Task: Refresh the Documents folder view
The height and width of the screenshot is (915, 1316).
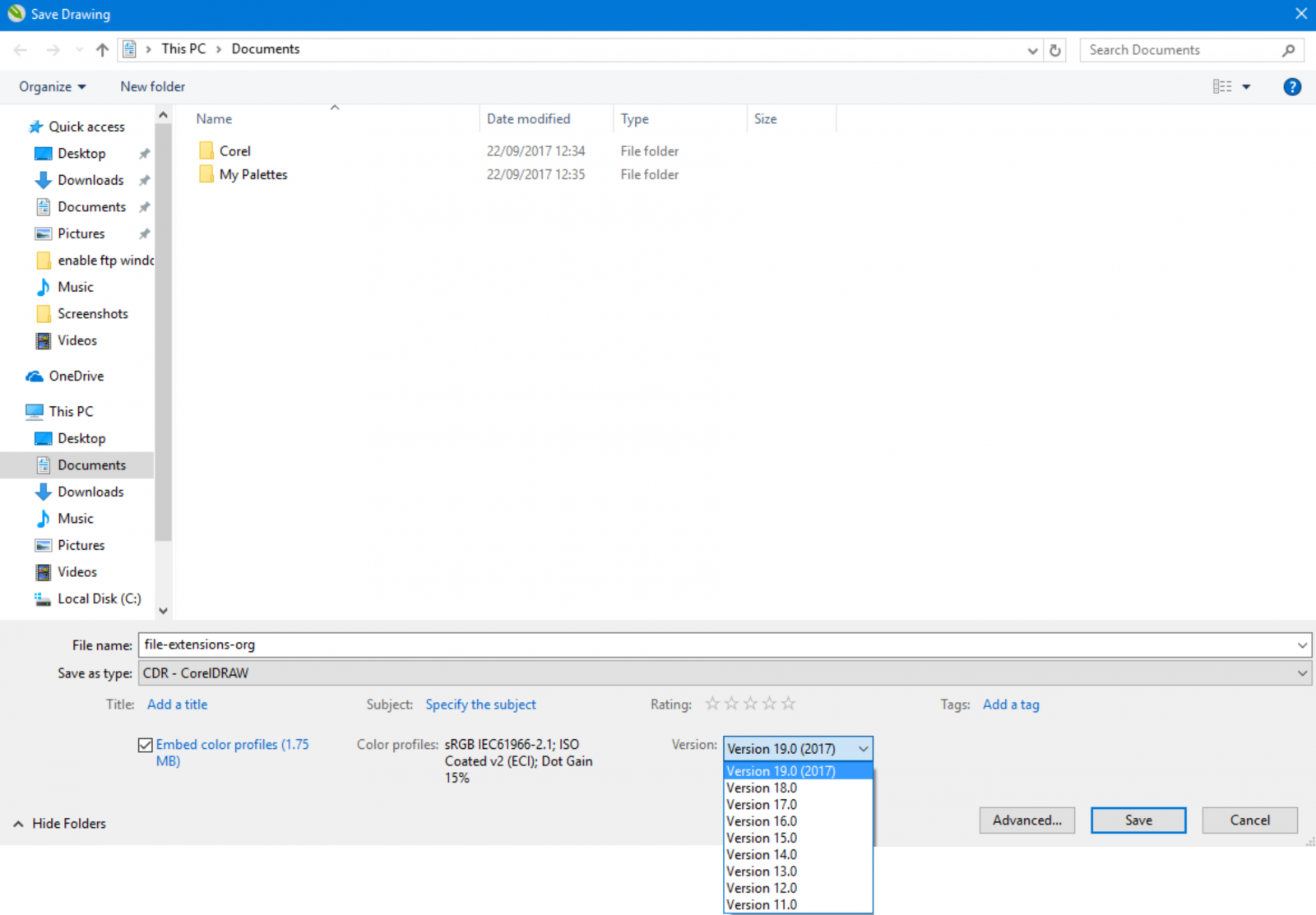Action: (x=1055, y=49)
